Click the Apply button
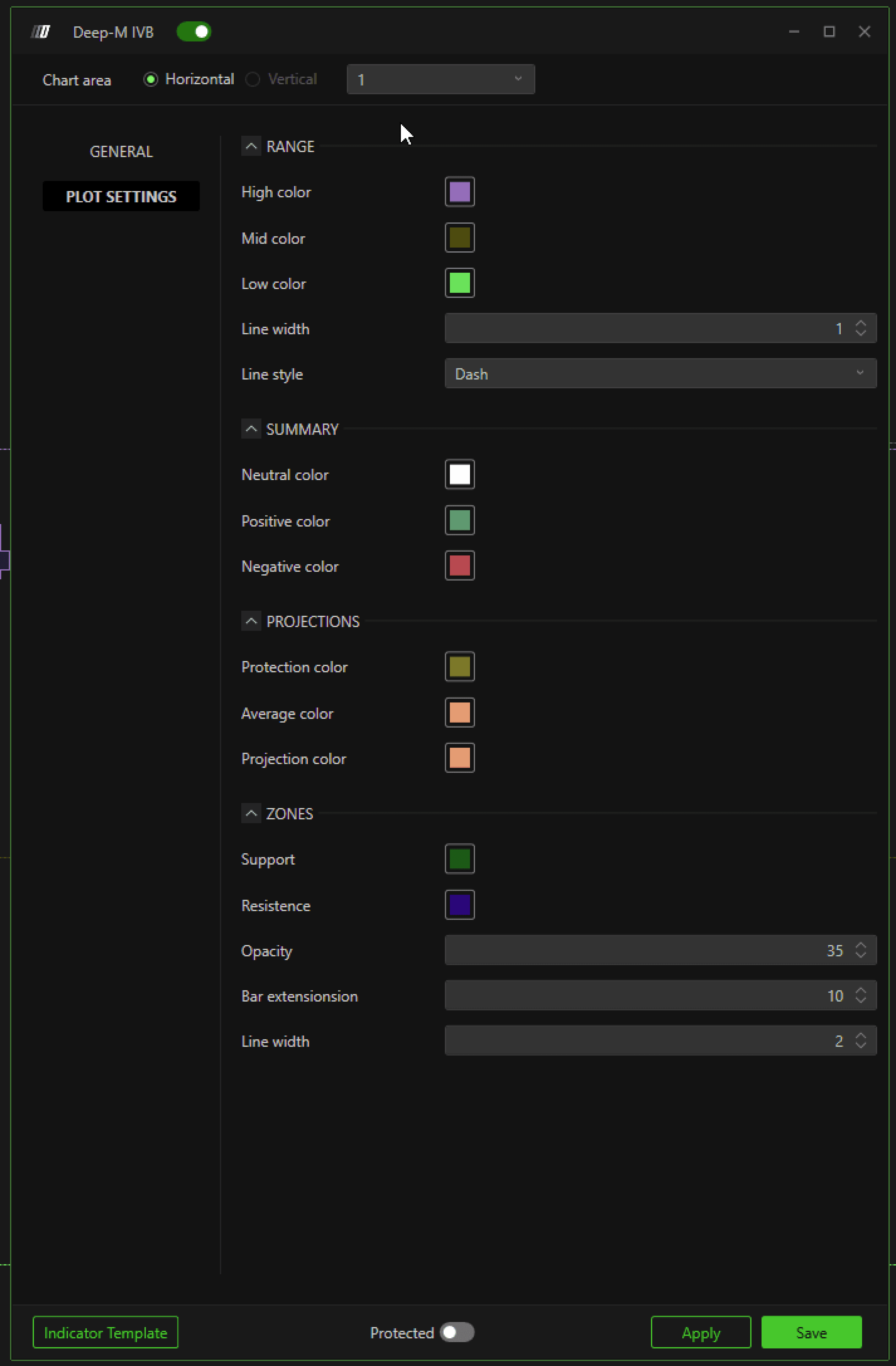 (700, 1332)
